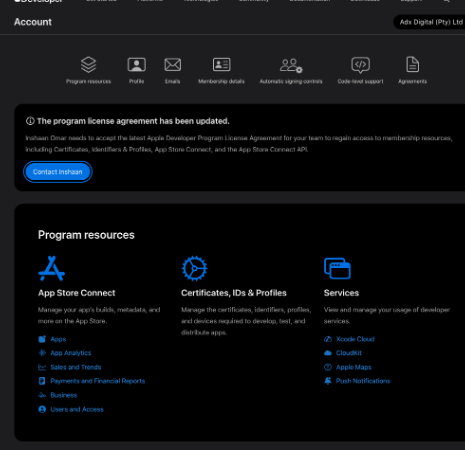Select the Automatic signing controls label
465x450 pixels.
[291, 81]
